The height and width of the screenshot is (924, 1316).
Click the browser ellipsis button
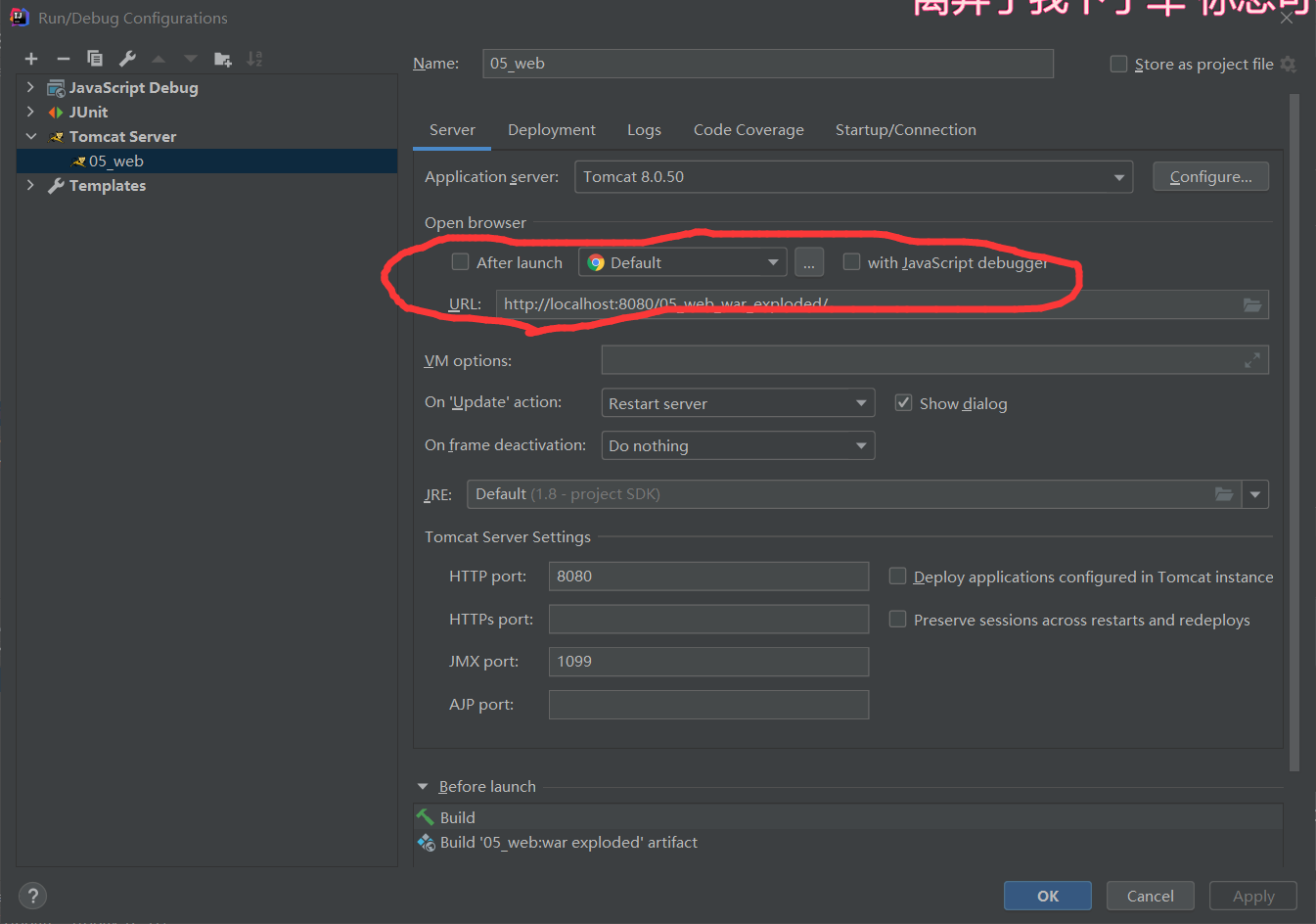809,262
